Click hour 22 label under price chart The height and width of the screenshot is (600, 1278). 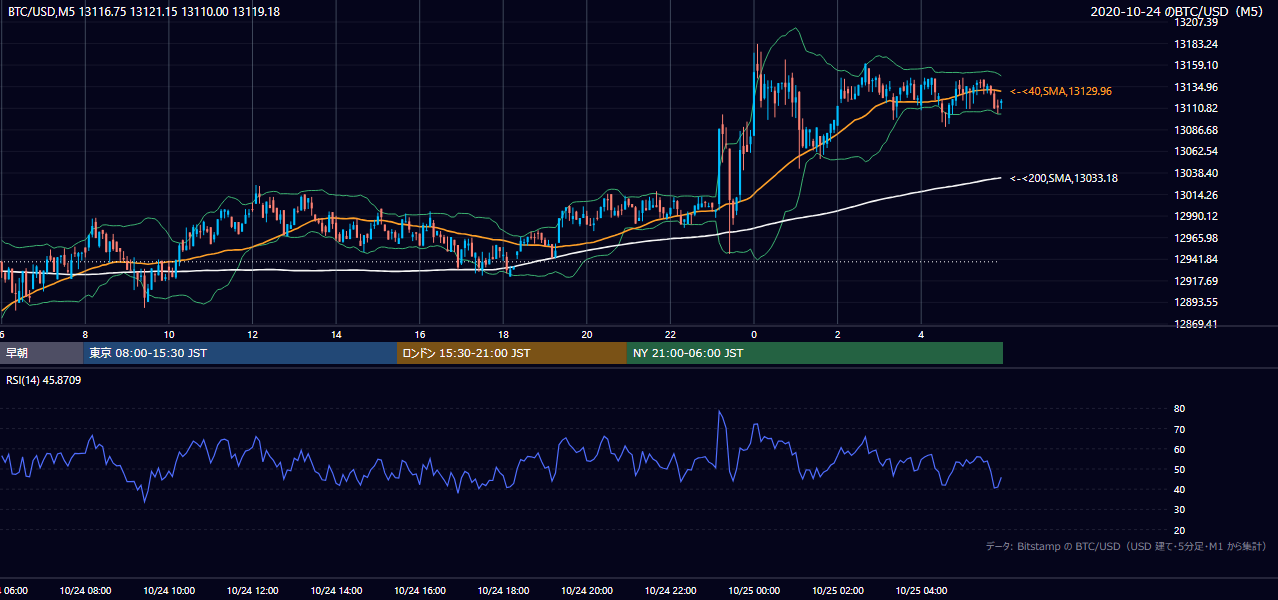670,334
